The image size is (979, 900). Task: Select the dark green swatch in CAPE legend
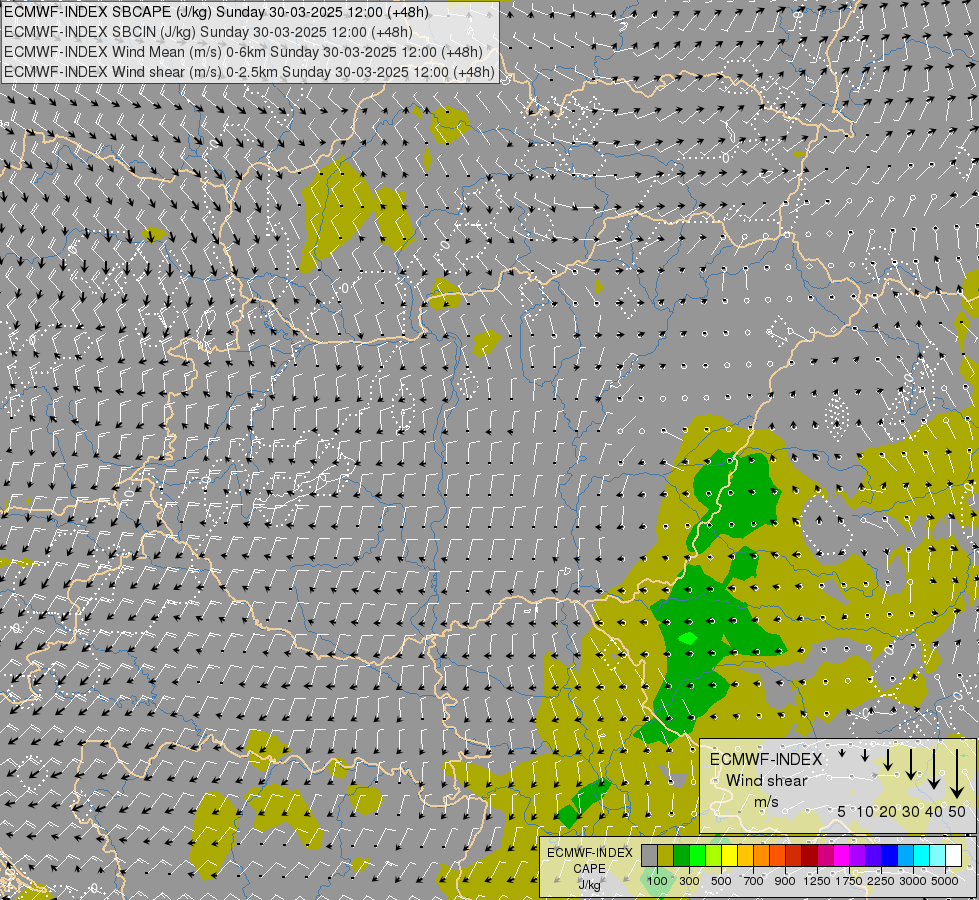coord(681,856)
